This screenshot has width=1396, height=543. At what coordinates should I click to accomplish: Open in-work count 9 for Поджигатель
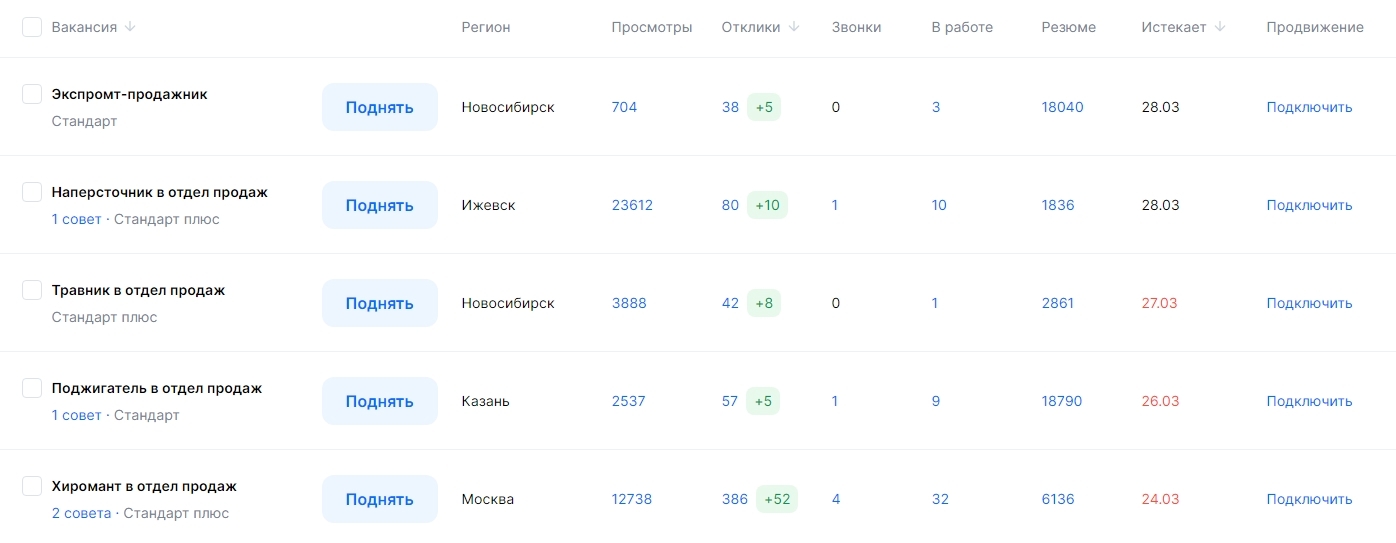[936, 401]
